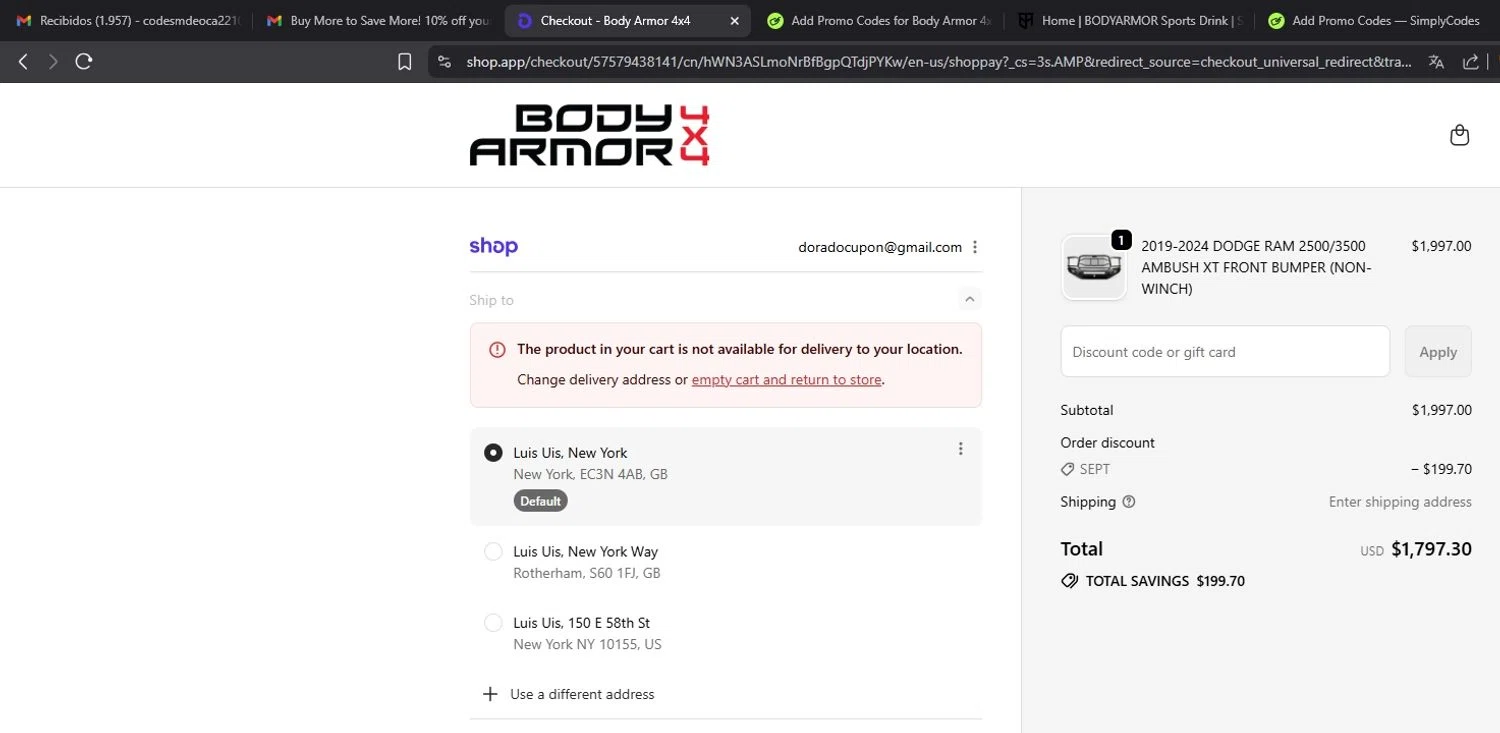Image resolution: width=1500 pixels, height=733 pixels.
Task: Switch to Recibidos Gmail tab
Action: pos(129,21)
